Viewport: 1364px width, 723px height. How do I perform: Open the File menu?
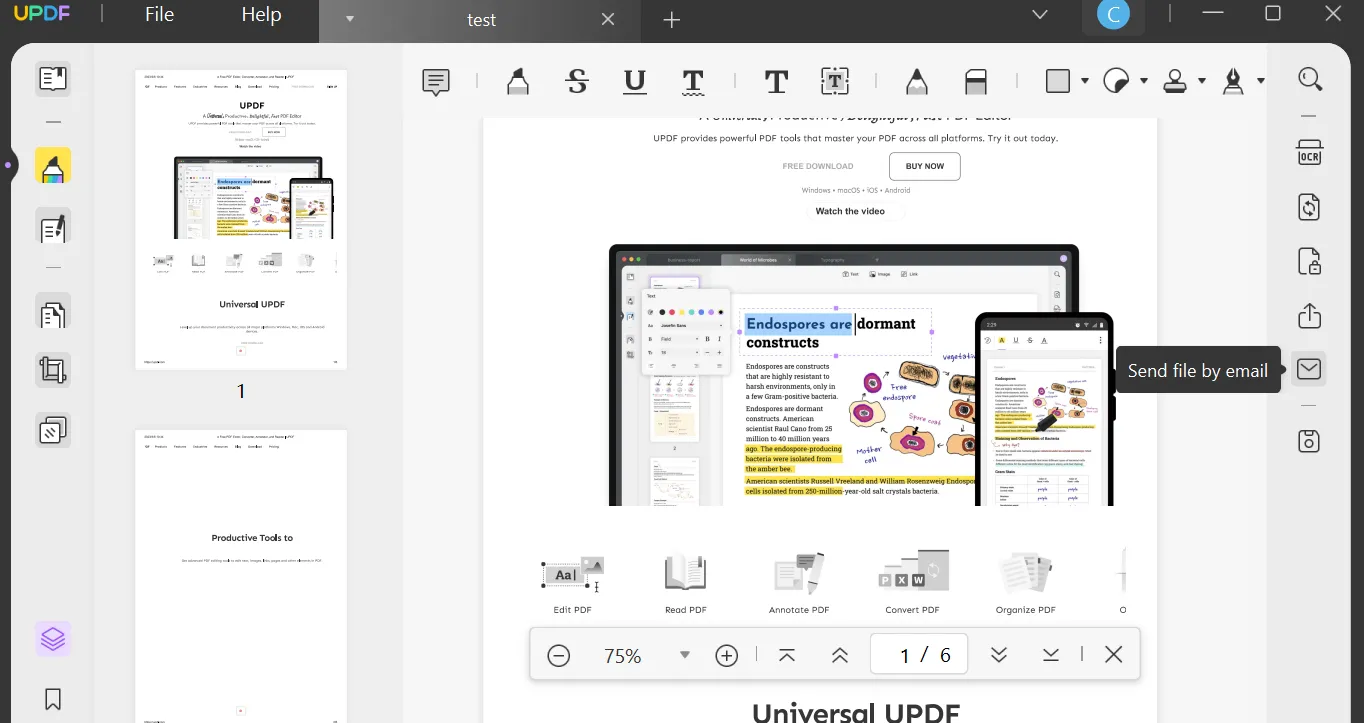coord(159,15)
